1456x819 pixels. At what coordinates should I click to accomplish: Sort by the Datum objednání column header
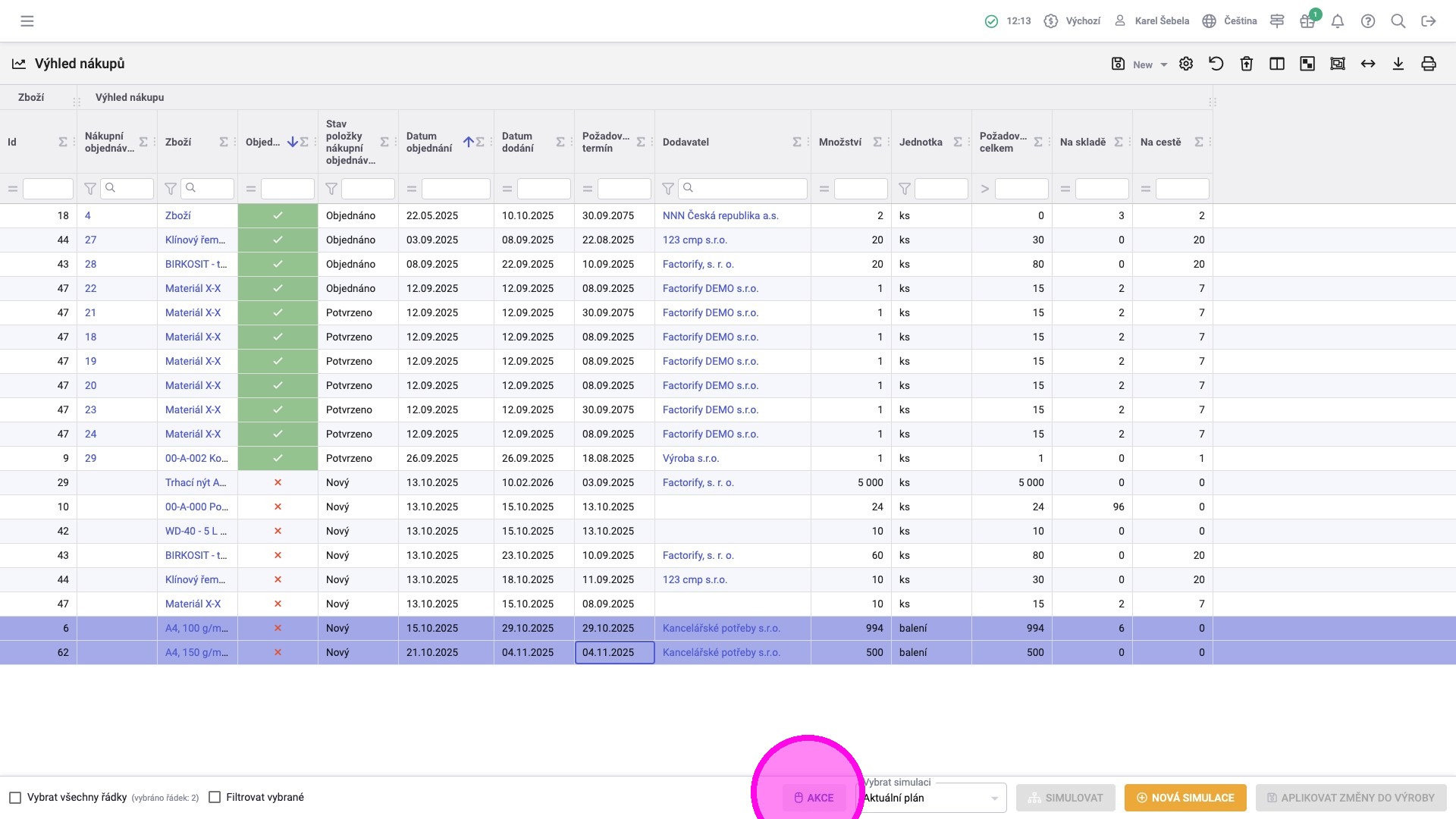click(x=429, y=143)
